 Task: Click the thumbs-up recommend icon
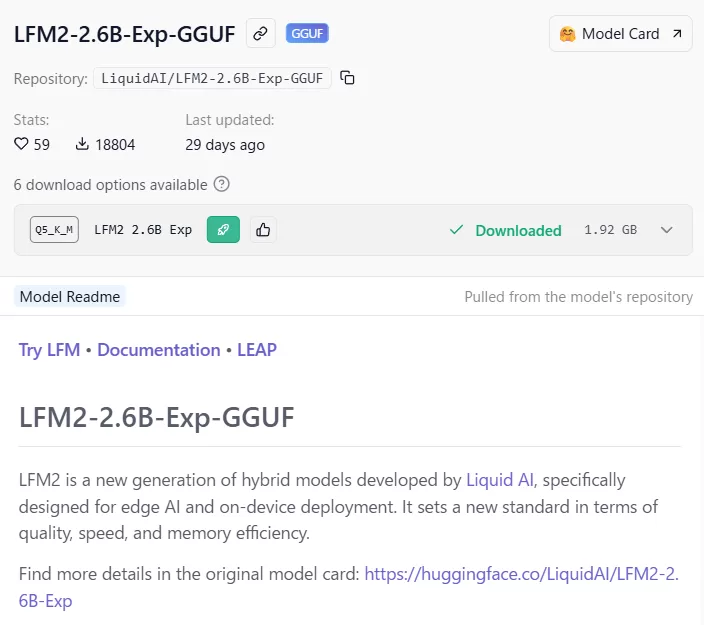[263, 229]
